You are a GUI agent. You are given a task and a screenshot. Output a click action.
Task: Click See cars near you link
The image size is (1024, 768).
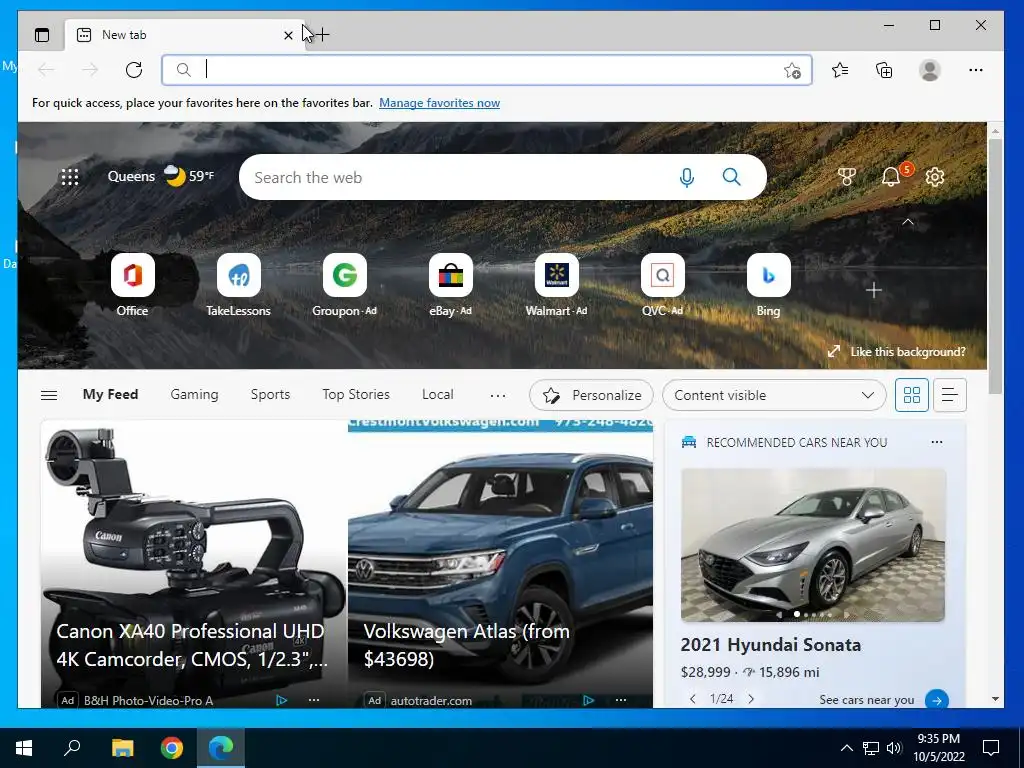(x=867, y=699)
